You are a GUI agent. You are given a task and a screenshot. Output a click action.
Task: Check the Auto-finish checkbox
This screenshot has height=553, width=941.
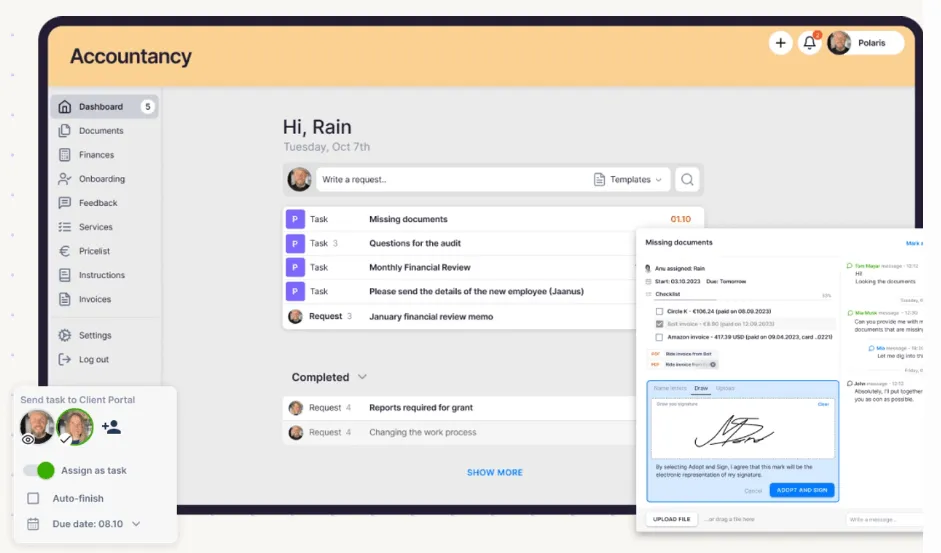(34, 498)
